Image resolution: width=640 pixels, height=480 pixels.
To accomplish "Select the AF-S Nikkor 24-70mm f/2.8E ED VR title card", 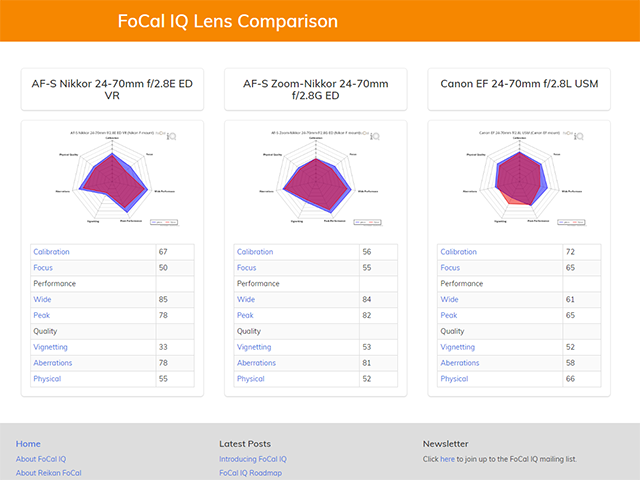I will (x=112, y=89).
